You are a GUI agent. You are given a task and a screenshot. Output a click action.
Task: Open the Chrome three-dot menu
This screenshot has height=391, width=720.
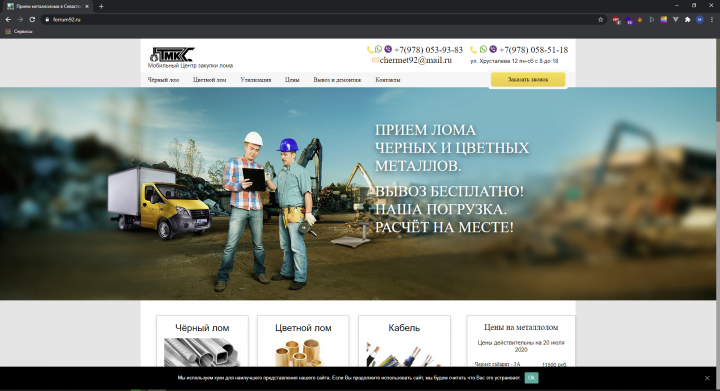pos(712,20)
